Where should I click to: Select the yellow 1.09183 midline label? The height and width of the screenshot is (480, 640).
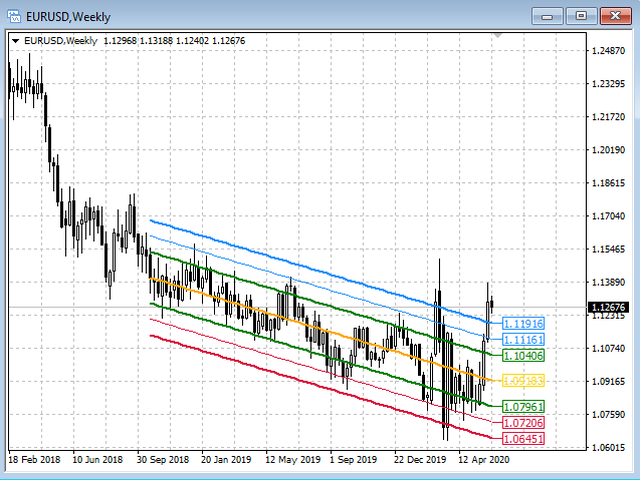(x=523, y=381)
